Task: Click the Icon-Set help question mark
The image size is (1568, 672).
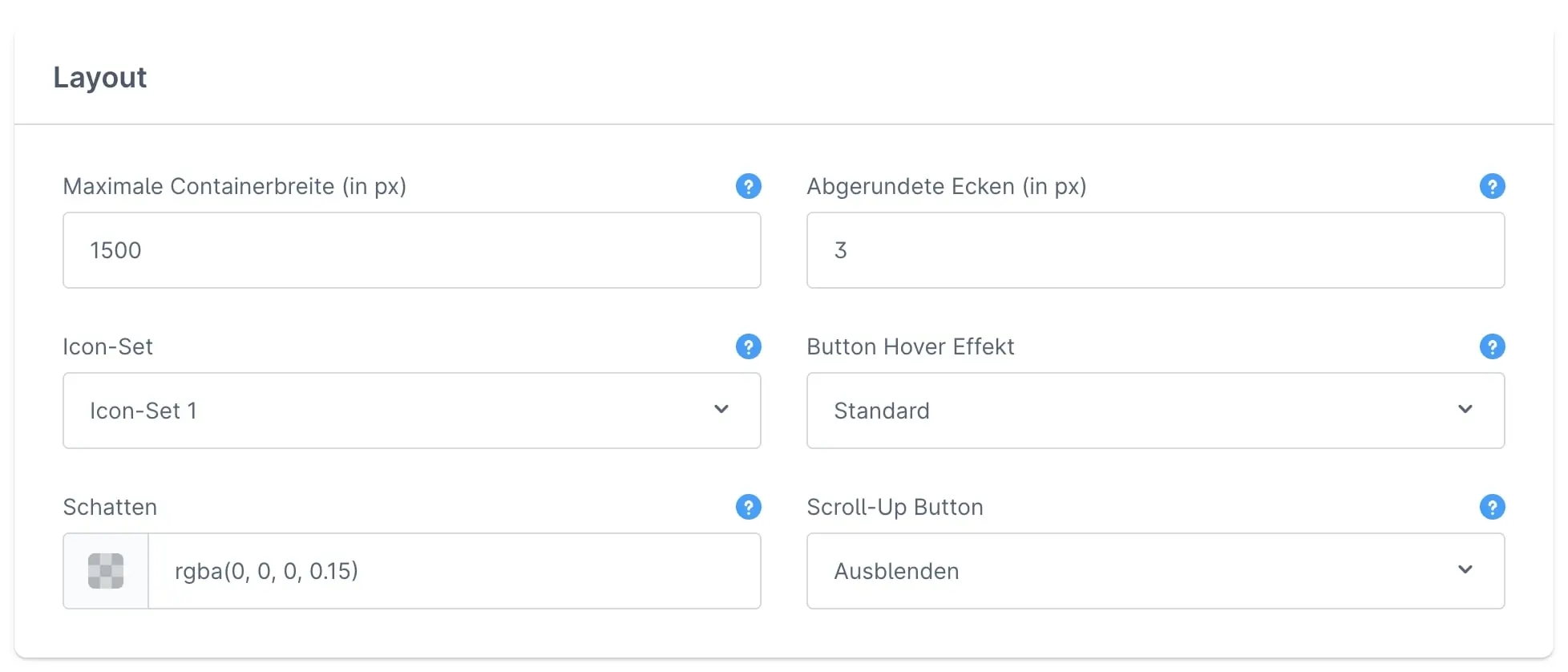Action: pos(748,346)
